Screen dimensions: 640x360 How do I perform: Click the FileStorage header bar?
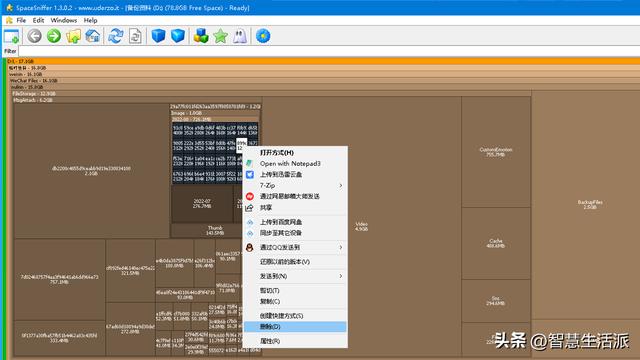click(x=271, y=93)
